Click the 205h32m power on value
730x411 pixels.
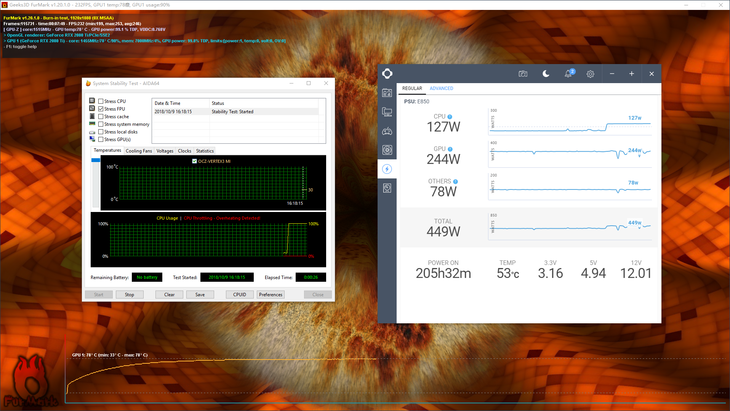click(x=443, y=274)
